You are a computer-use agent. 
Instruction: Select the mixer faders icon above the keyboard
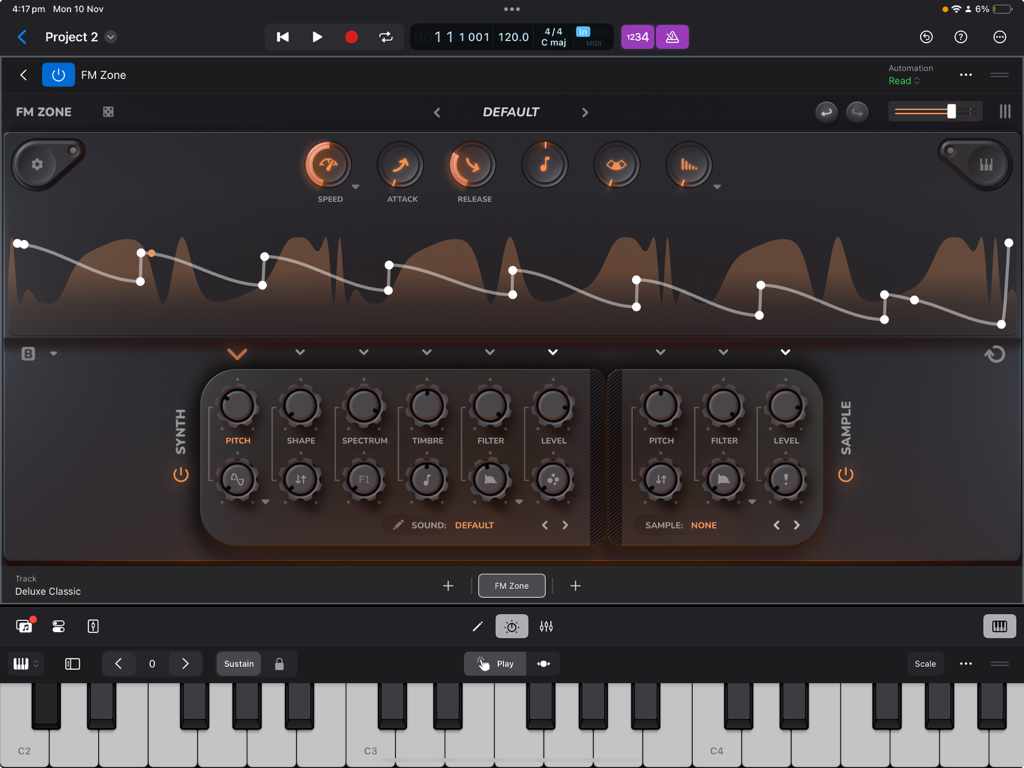click(x=546, y=626)
